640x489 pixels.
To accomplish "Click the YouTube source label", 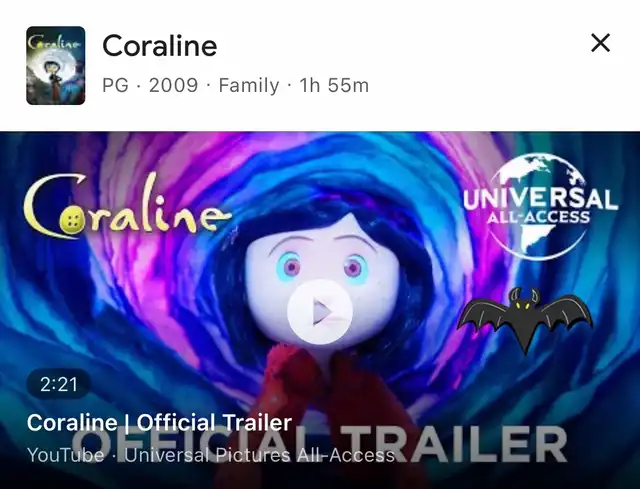I will pyautogui.click(x=65, y=455).
